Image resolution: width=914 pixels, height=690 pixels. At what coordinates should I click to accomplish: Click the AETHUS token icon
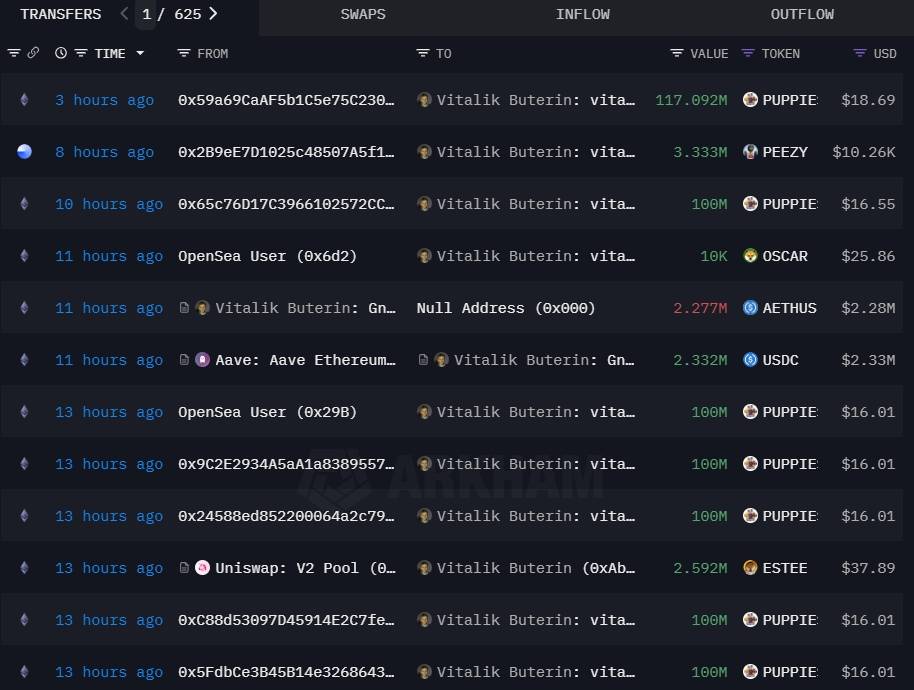(750, 307)
